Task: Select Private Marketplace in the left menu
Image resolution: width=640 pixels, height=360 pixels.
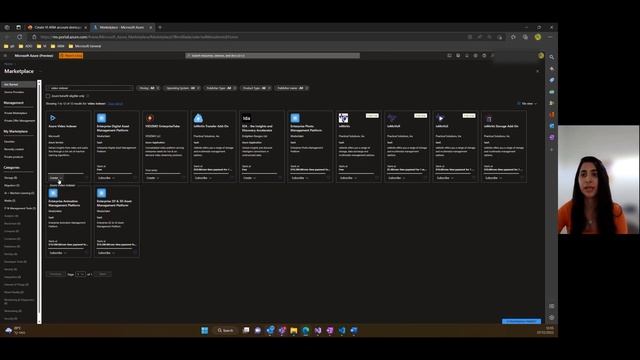Action: point(16,113)
